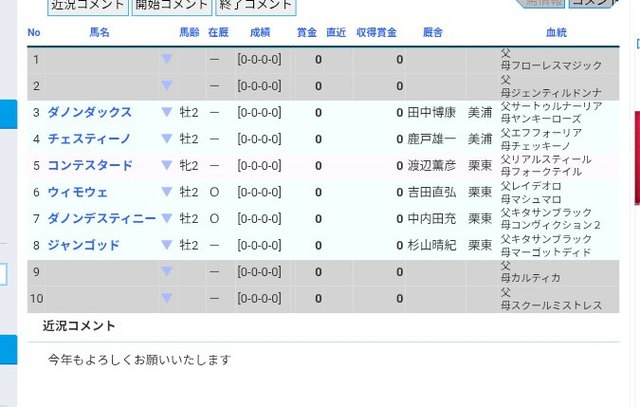Click dam name 母カルティカ
The height and width of the screenshot is (407, 640).
531,278
